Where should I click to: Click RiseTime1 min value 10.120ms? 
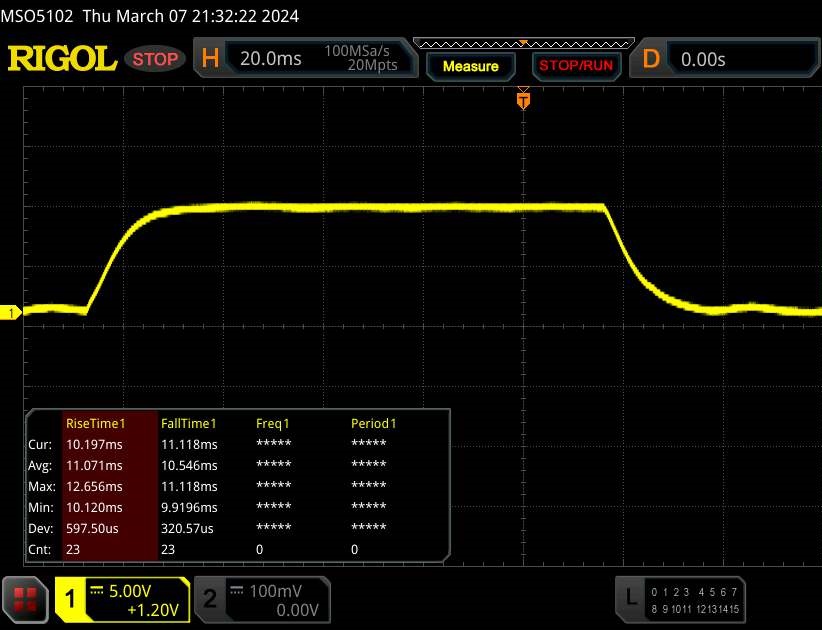point(94,507)
